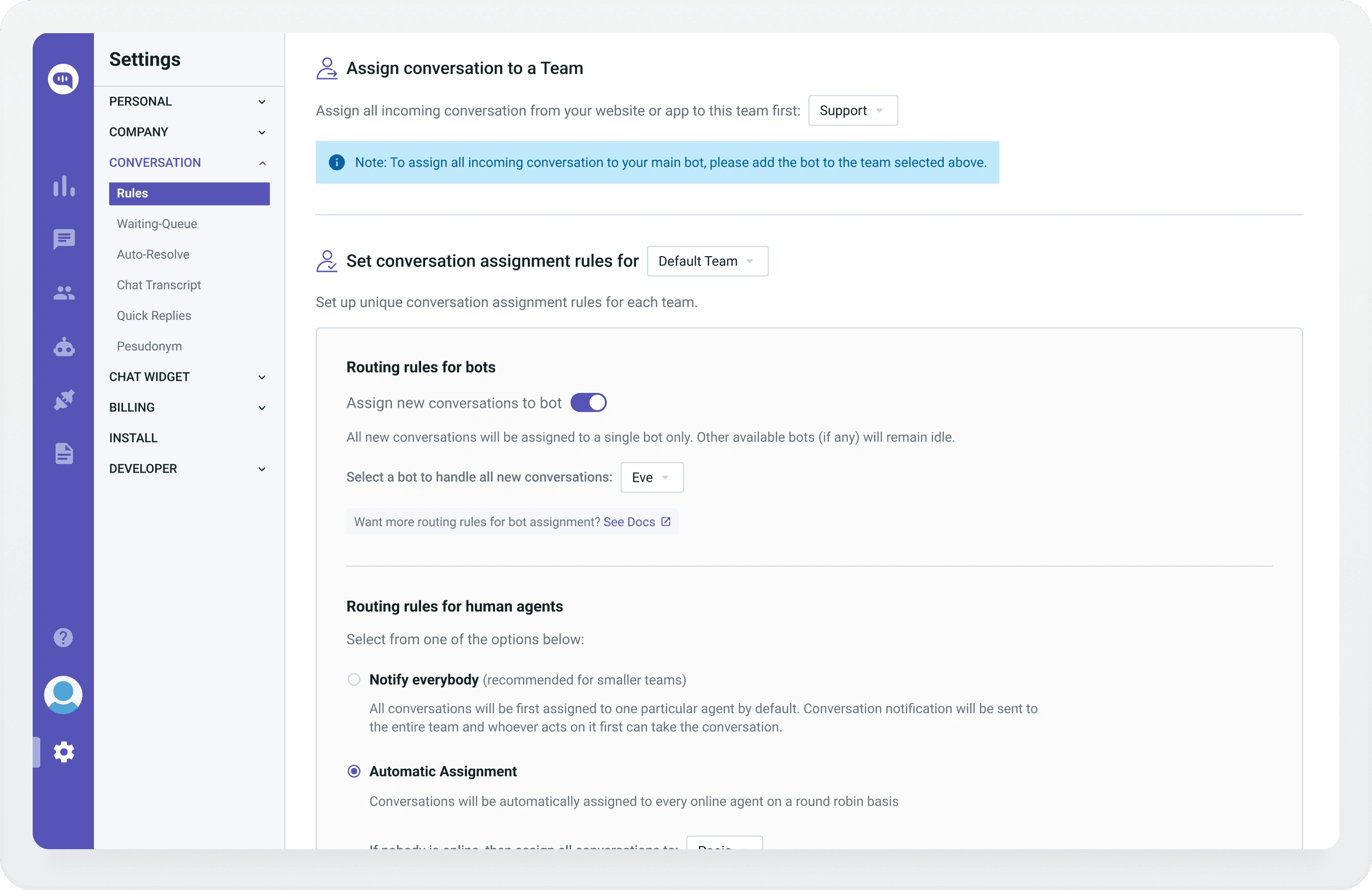Open the INSTALL settings page
1372x890 pixels.
tap(133, 438)
